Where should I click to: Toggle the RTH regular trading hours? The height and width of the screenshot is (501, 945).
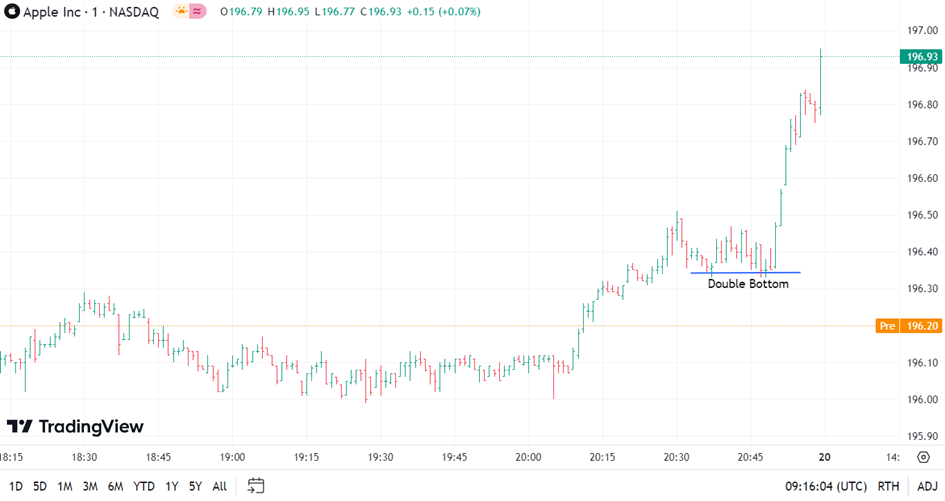coord(888,486)
